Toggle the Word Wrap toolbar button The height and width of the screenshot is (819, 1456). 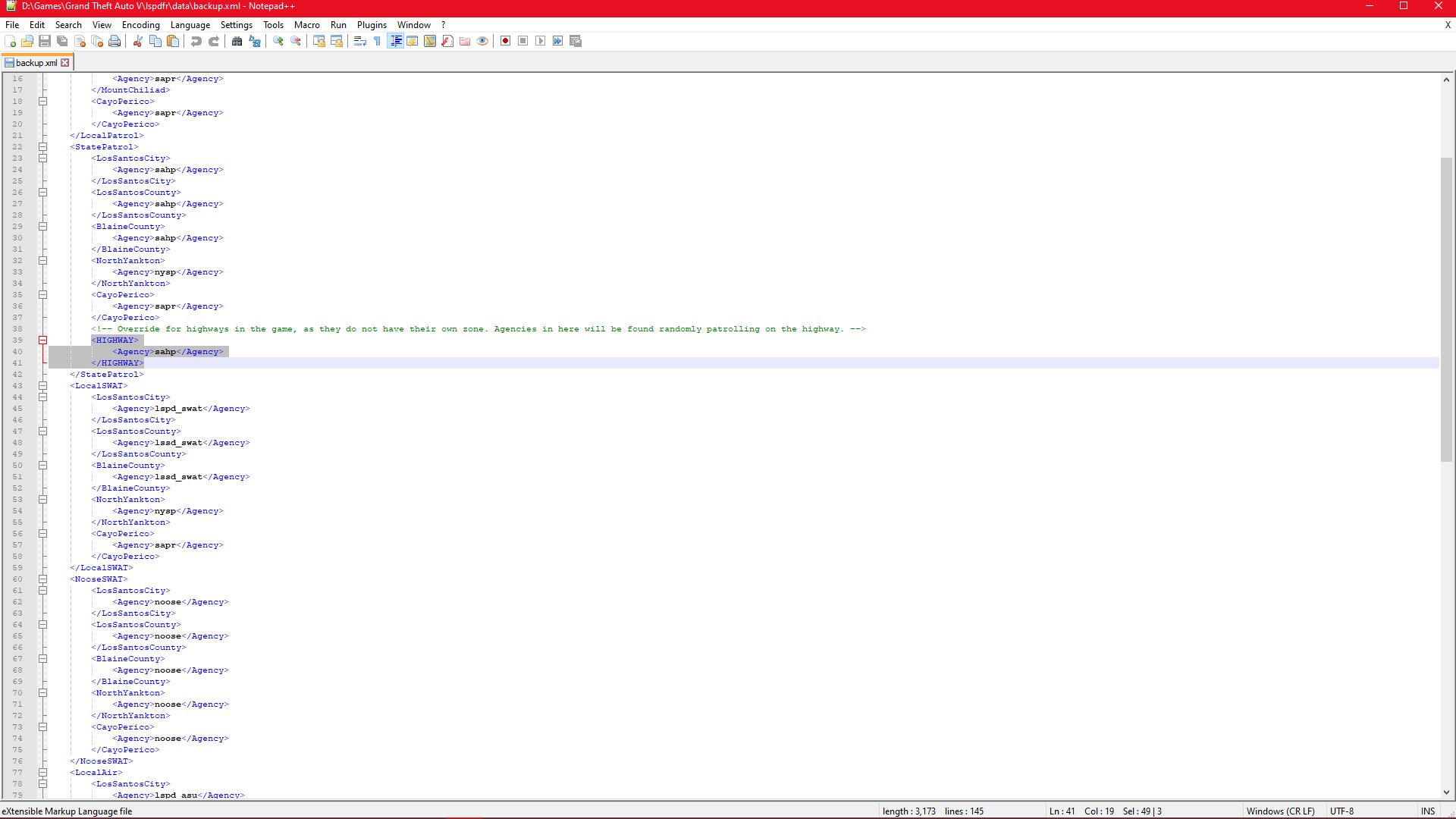[x=360, y=41]
